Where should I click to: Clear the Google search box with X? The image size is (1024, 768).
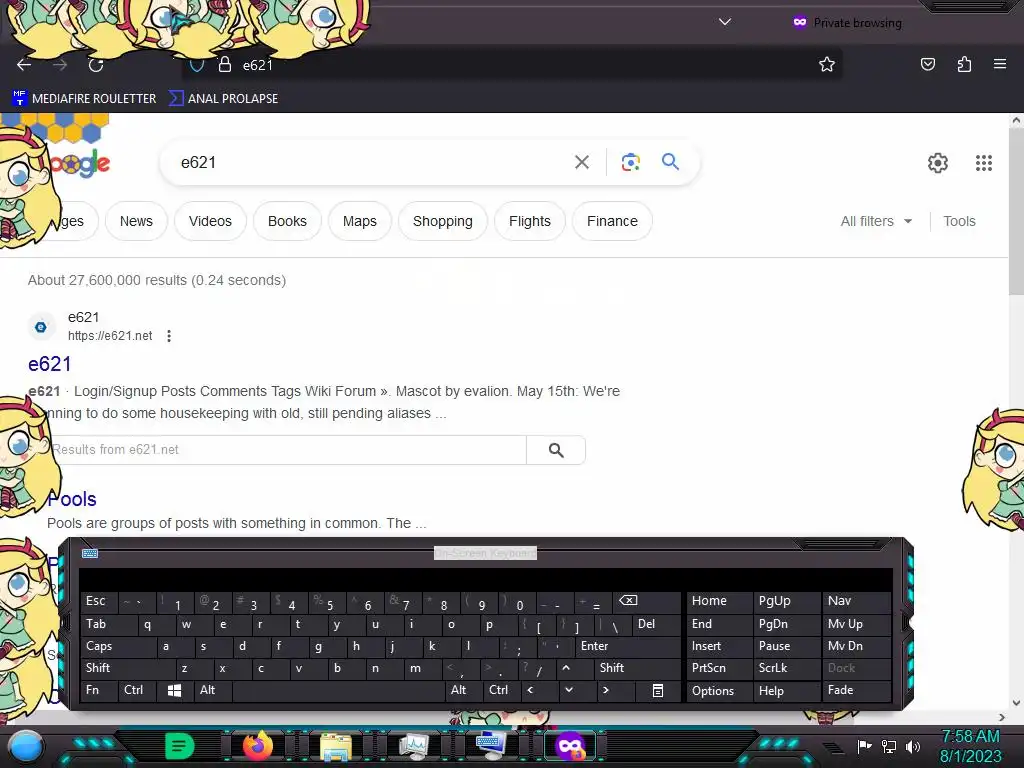(x=582, y=162)
